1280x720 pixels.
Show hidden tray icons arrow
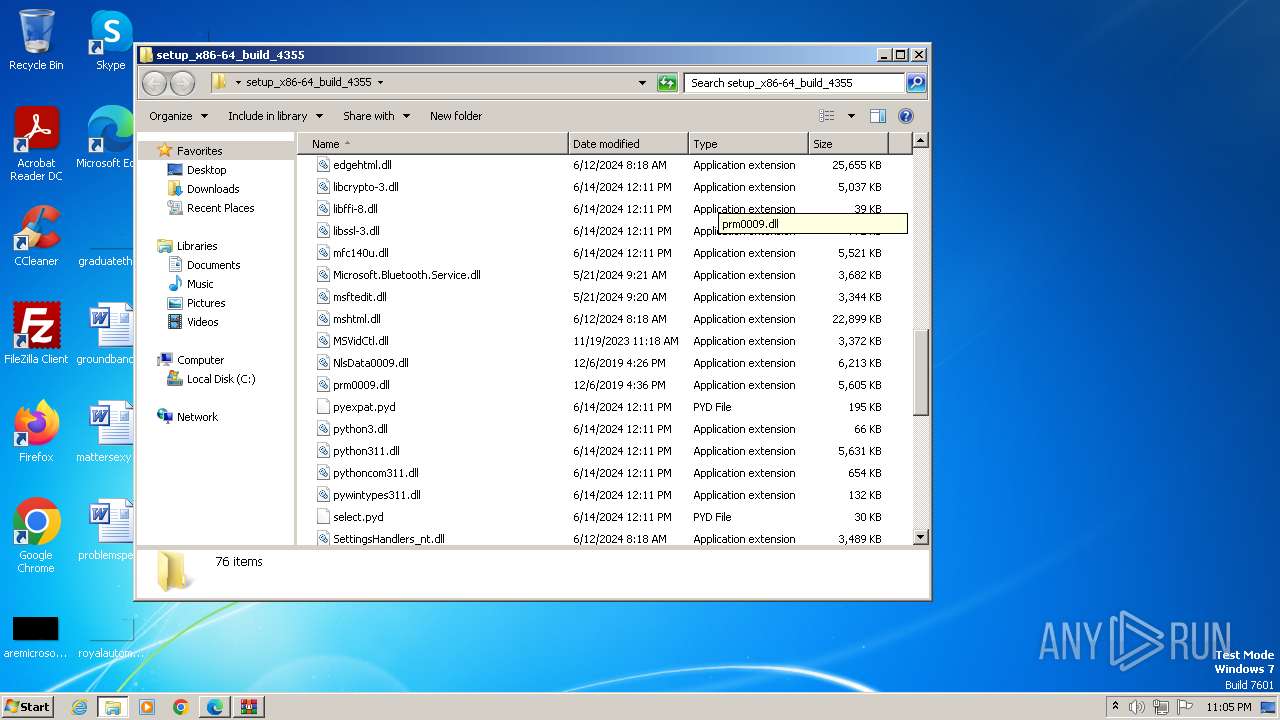(x=1115, y=707)
